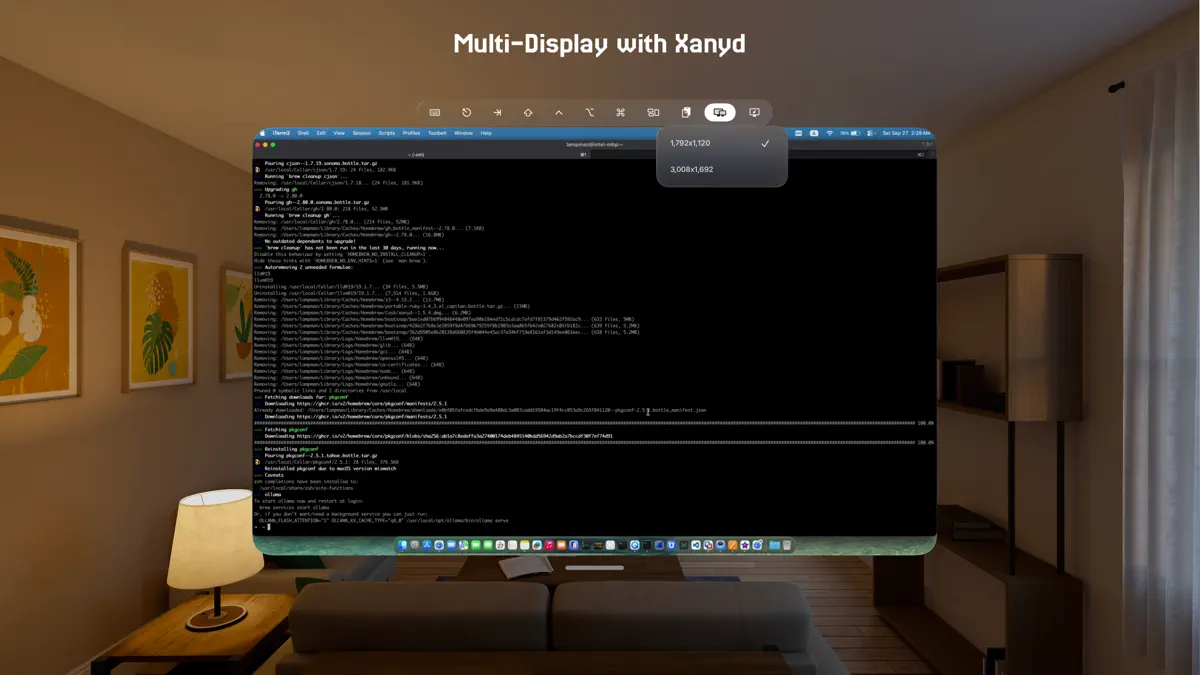Click the Option key icon in the control bar
Viewport: 1200px width, 675px height.
591,112
